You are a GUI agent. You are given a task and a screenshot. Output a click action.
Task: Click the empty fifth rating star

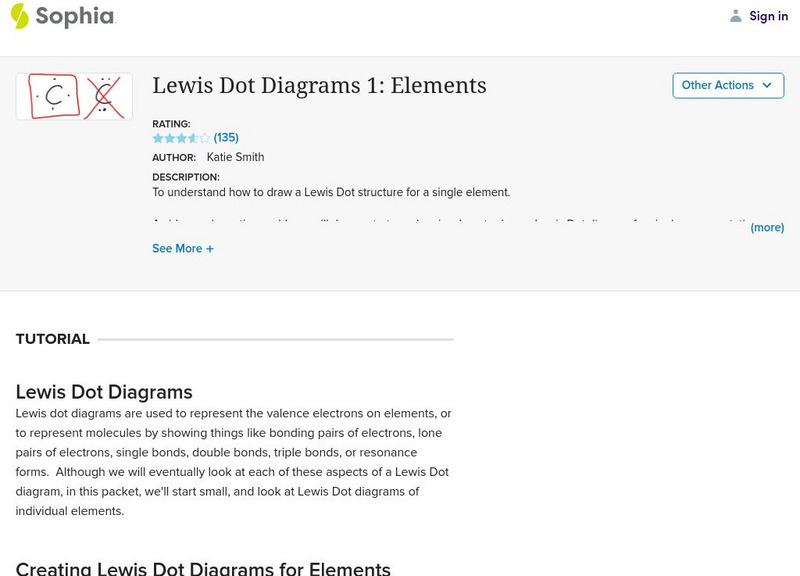204,137
